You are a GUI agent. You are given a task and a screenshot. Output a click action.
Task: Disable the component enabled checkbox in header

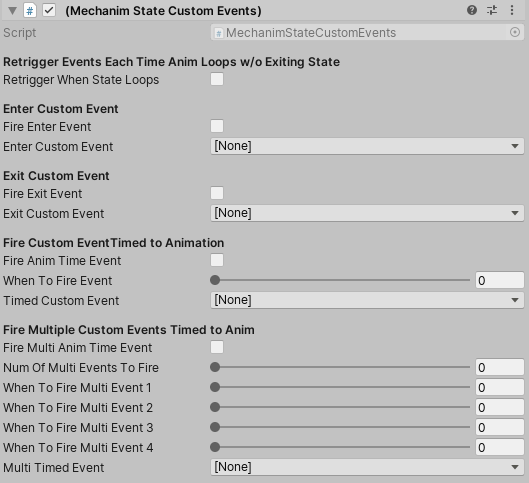pyautogui.click(x=49, y=10)
